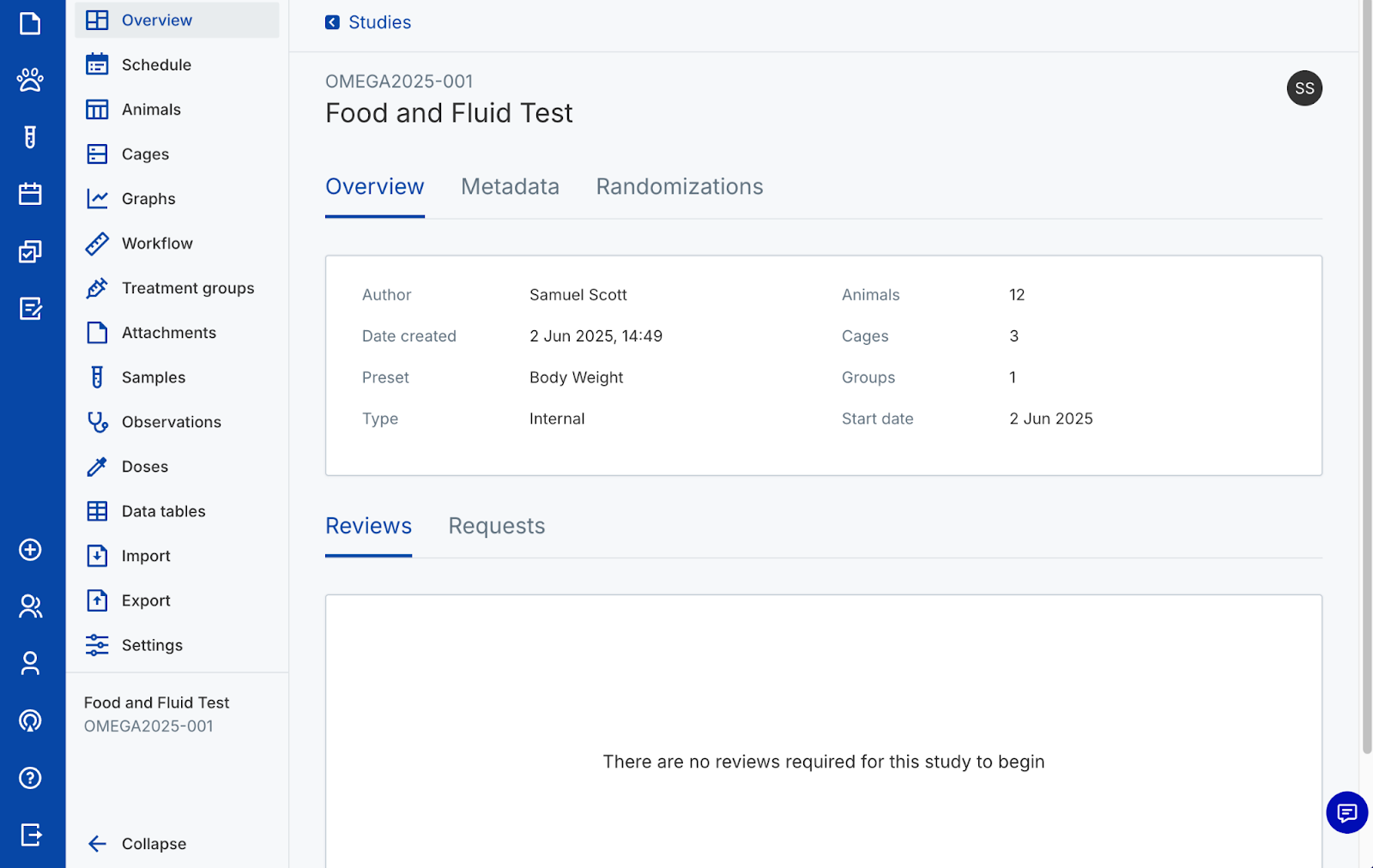
Task: Open the Randomizations tab
Action: (x=679, y=187)
